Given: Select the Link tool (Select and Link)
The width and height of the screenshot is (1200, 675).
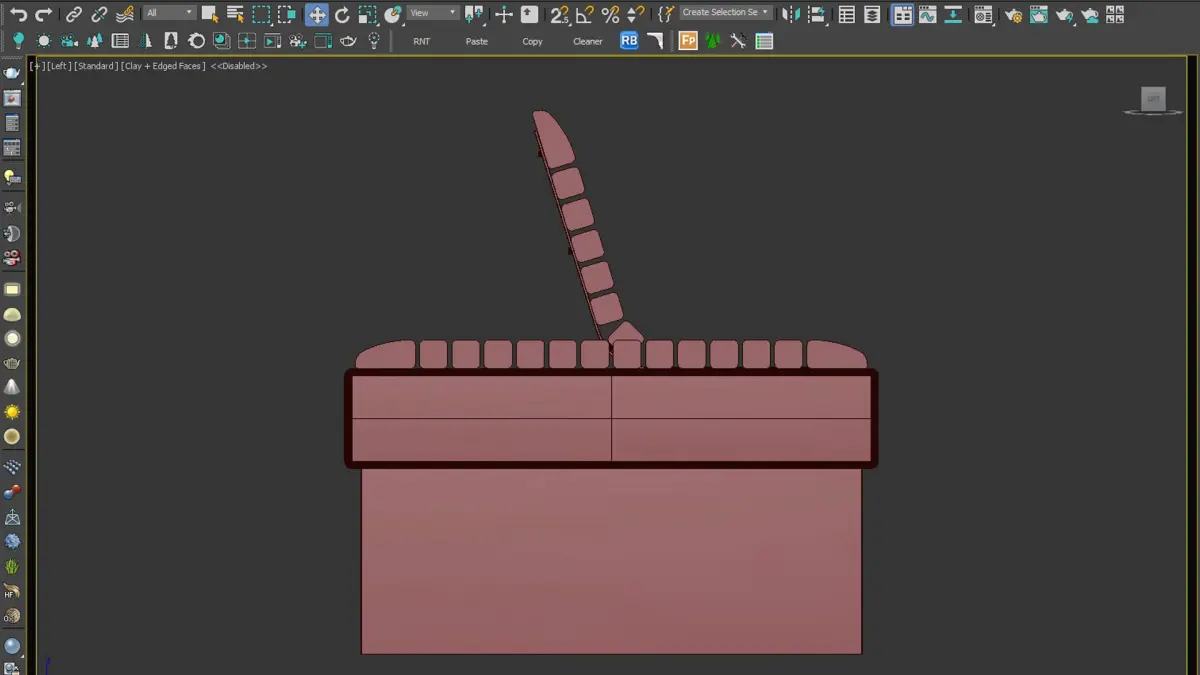Looking at the screenshot, I should click(x=74, y=14).
